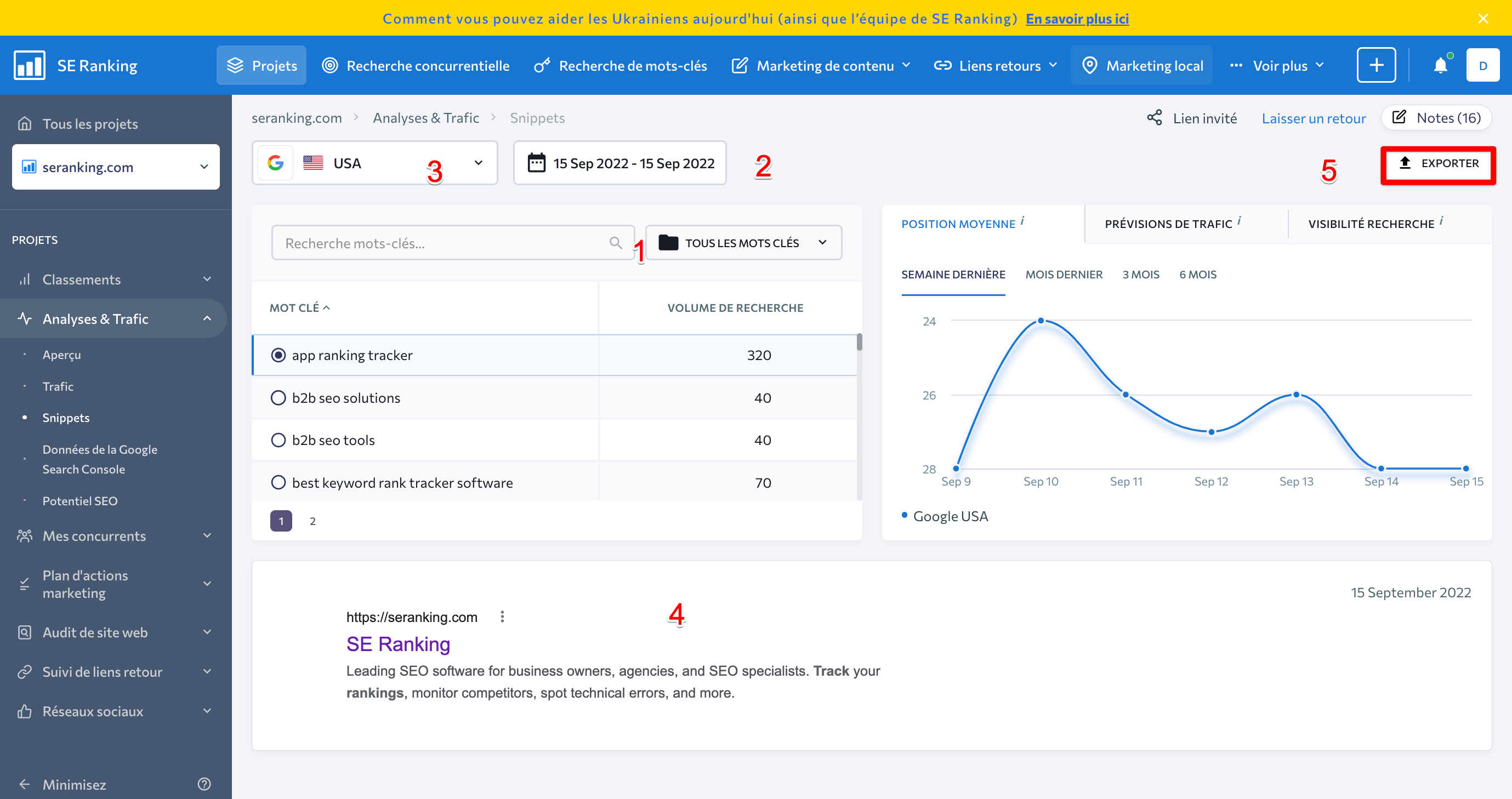Click Laisser un retour link
1512x799 pixels.
point(1314,118)
